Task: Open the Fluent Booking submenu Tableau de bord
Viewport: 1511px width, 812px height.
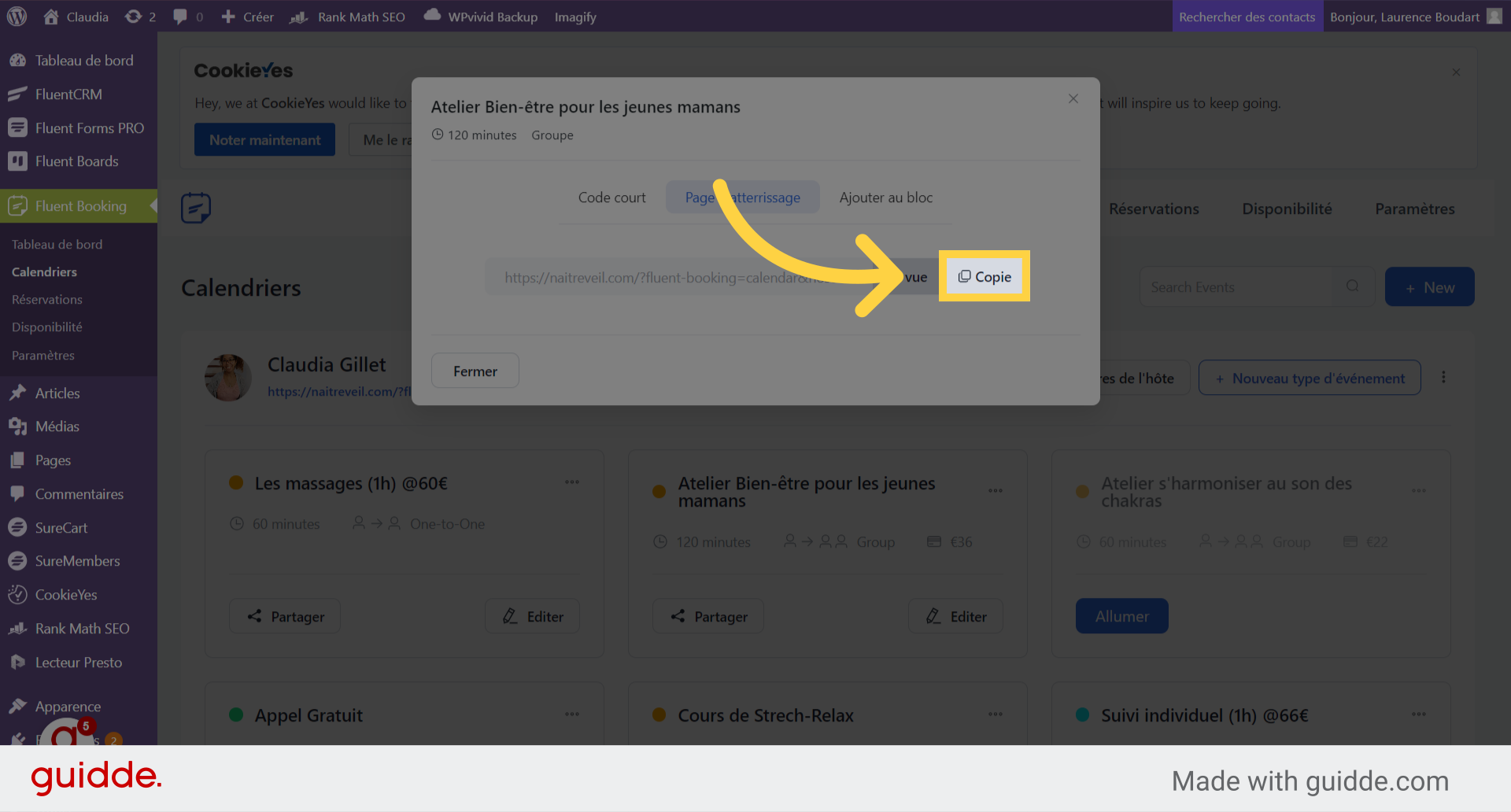Action: [x=57, y=245]
